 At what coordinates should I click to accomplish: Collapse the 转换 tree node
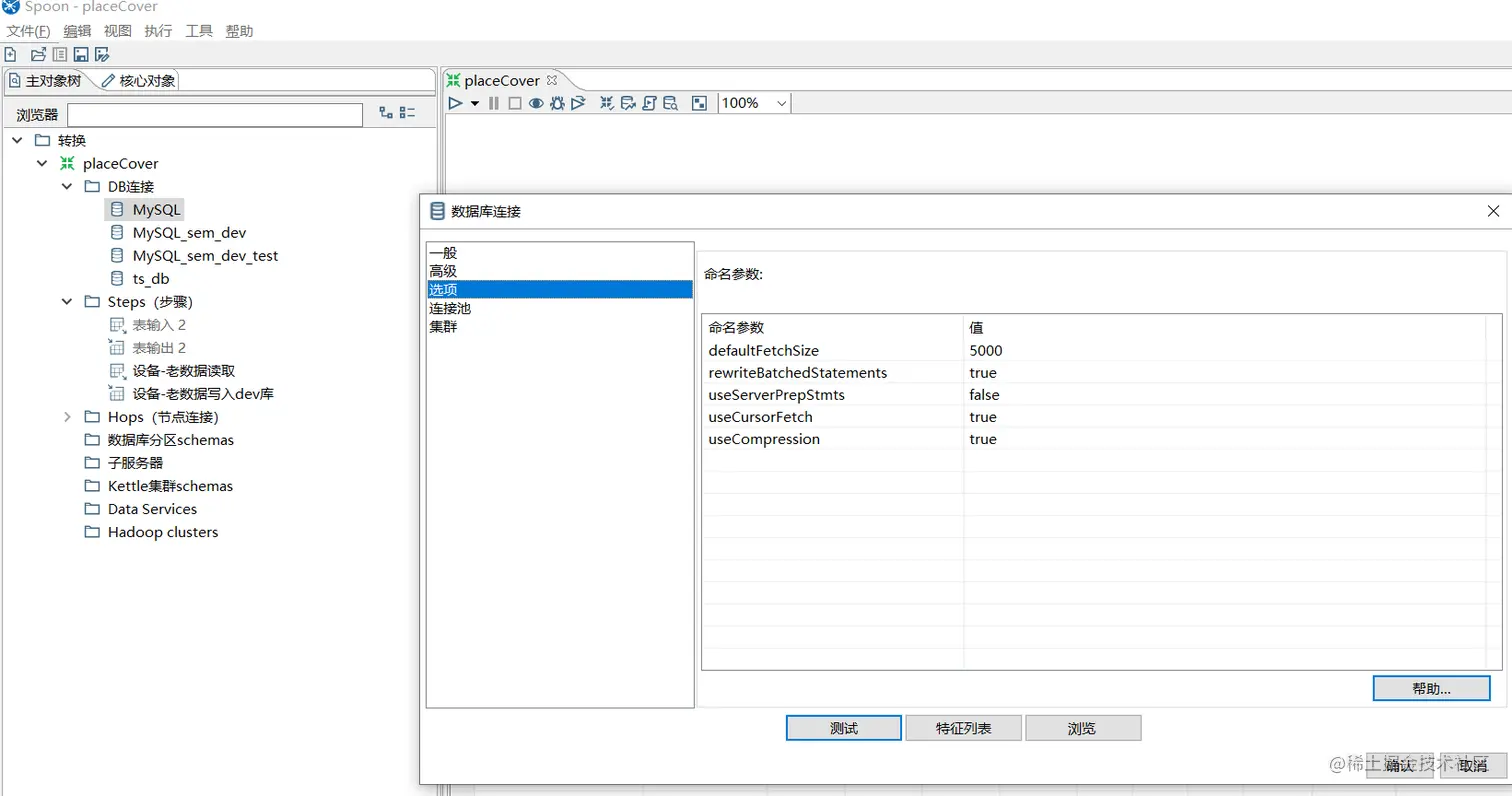point(17,140)
